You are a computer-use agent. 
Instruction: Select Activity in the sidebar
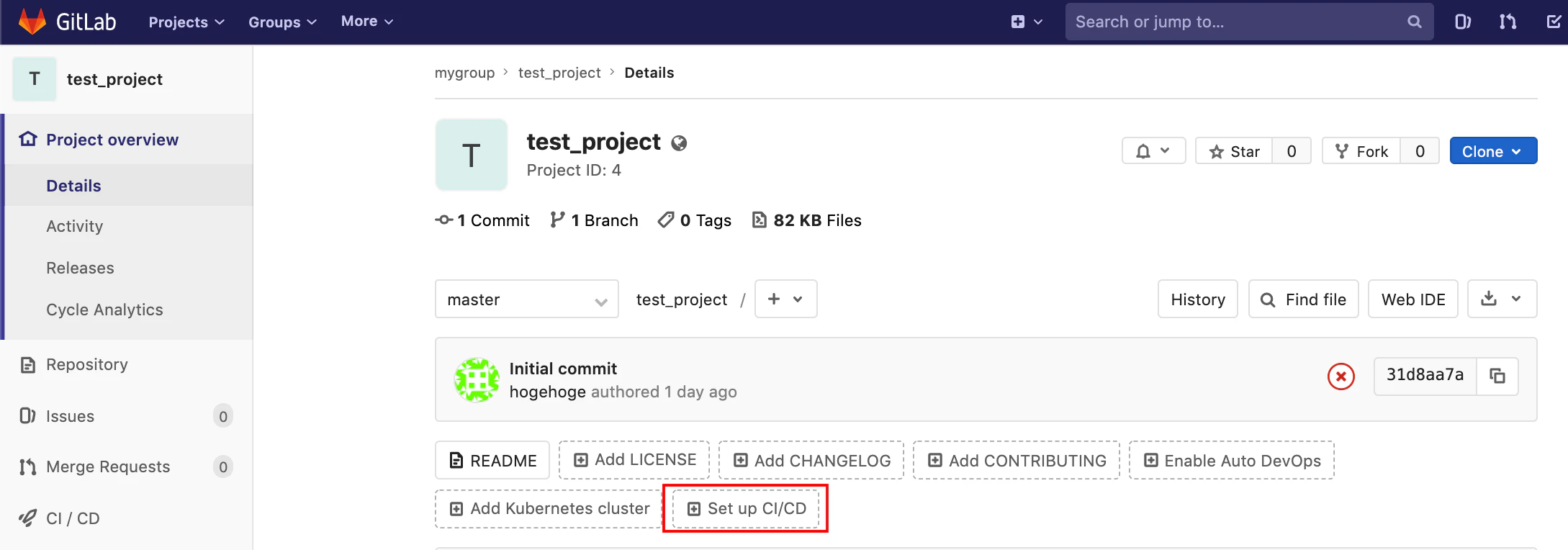tap(75, 226)
